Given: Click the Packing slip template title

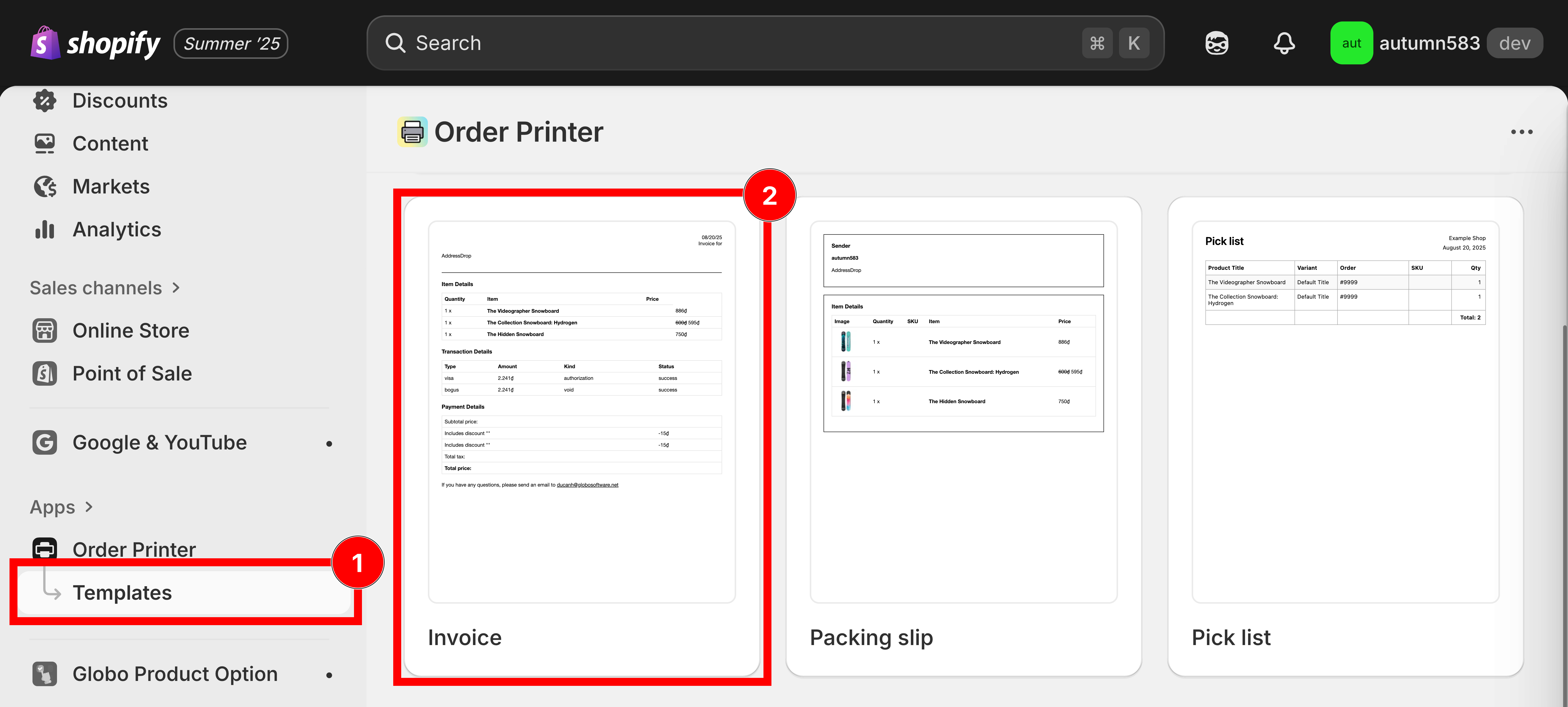Looking at the screenshot, I should coord(871,638).
